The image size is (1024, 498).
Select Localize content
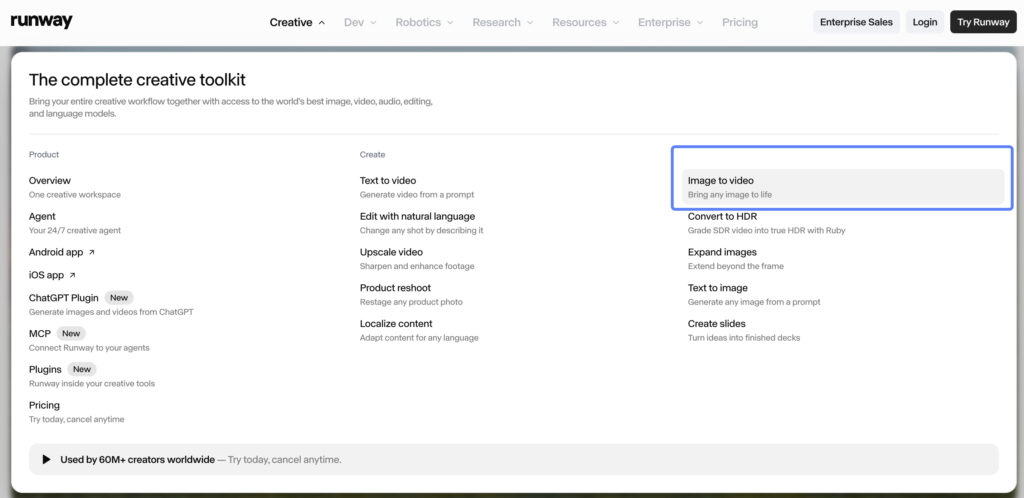(396, 324)
